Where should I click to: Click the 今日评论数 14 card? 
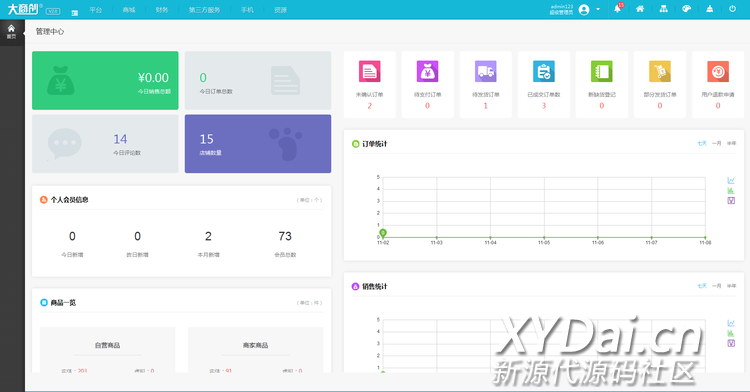[x=105, y=143]
